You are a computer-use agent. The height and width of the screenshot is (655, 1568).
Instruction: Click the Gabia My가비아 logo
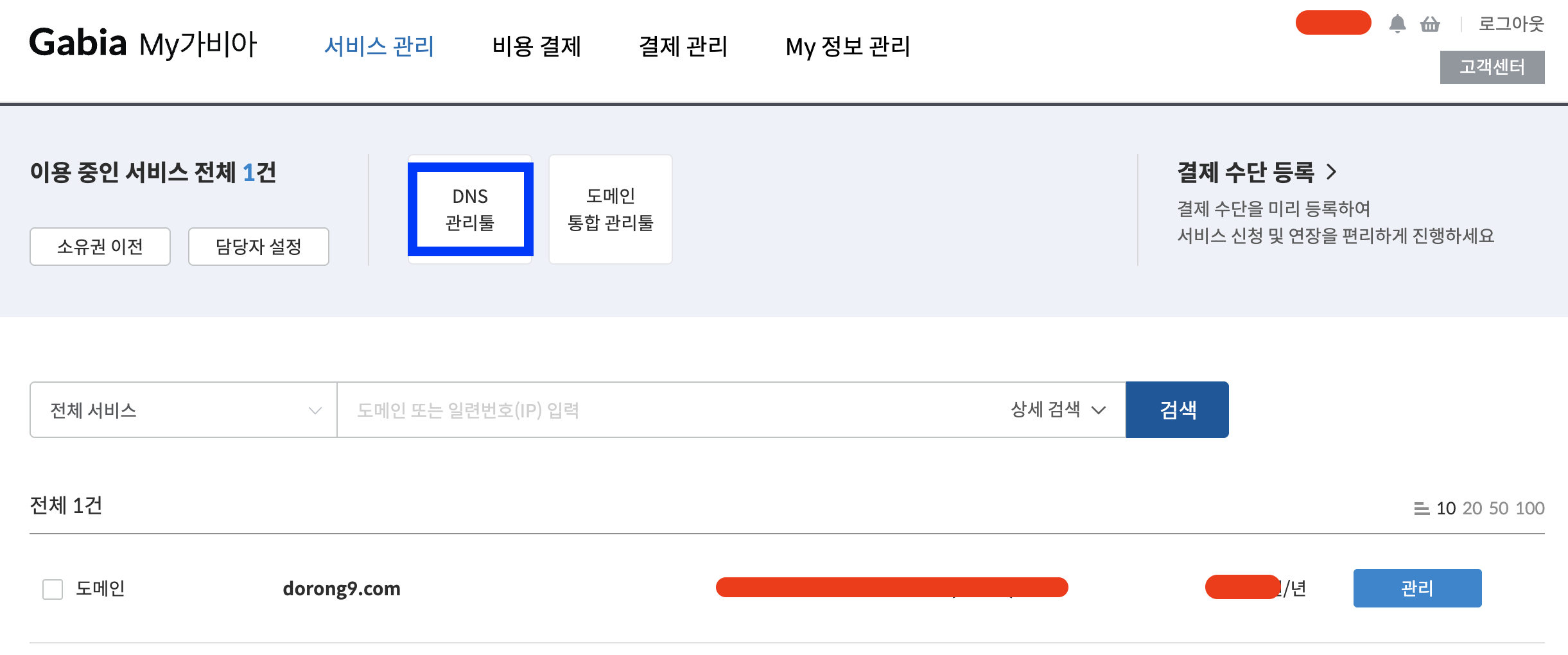pyautogui.click(x=143, y=44)
